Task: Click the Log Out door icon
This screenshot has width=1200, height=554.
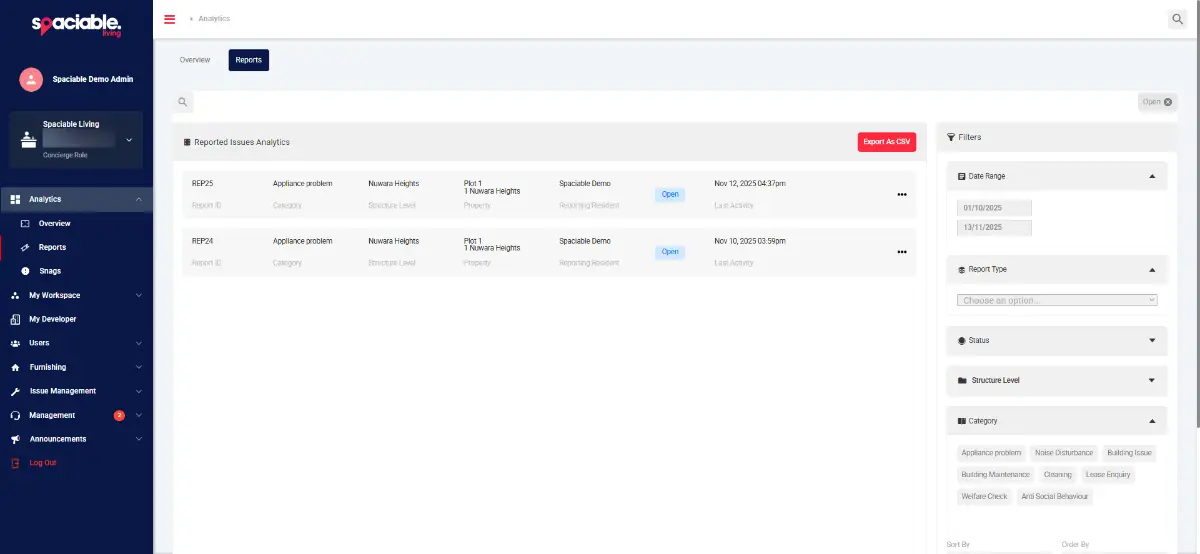Action: pyautogui.click(x=15, y=463)
